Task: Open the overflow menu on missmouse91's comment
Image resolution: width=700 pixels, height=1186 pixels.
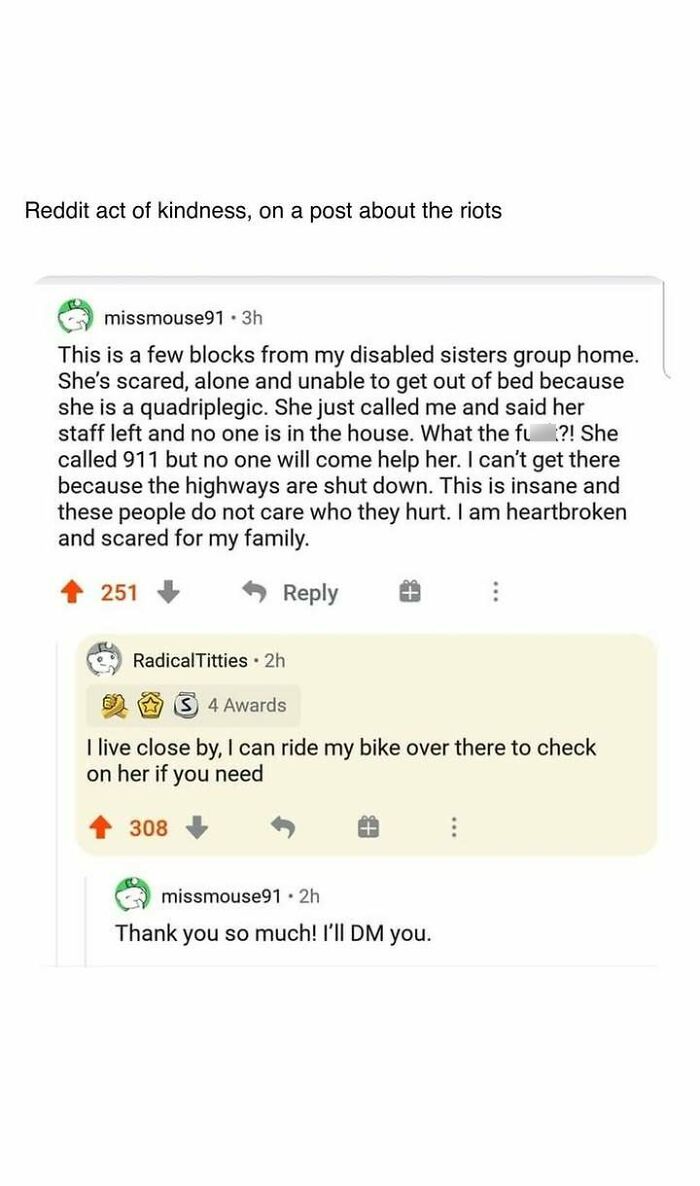Action: tap(494, 592)
